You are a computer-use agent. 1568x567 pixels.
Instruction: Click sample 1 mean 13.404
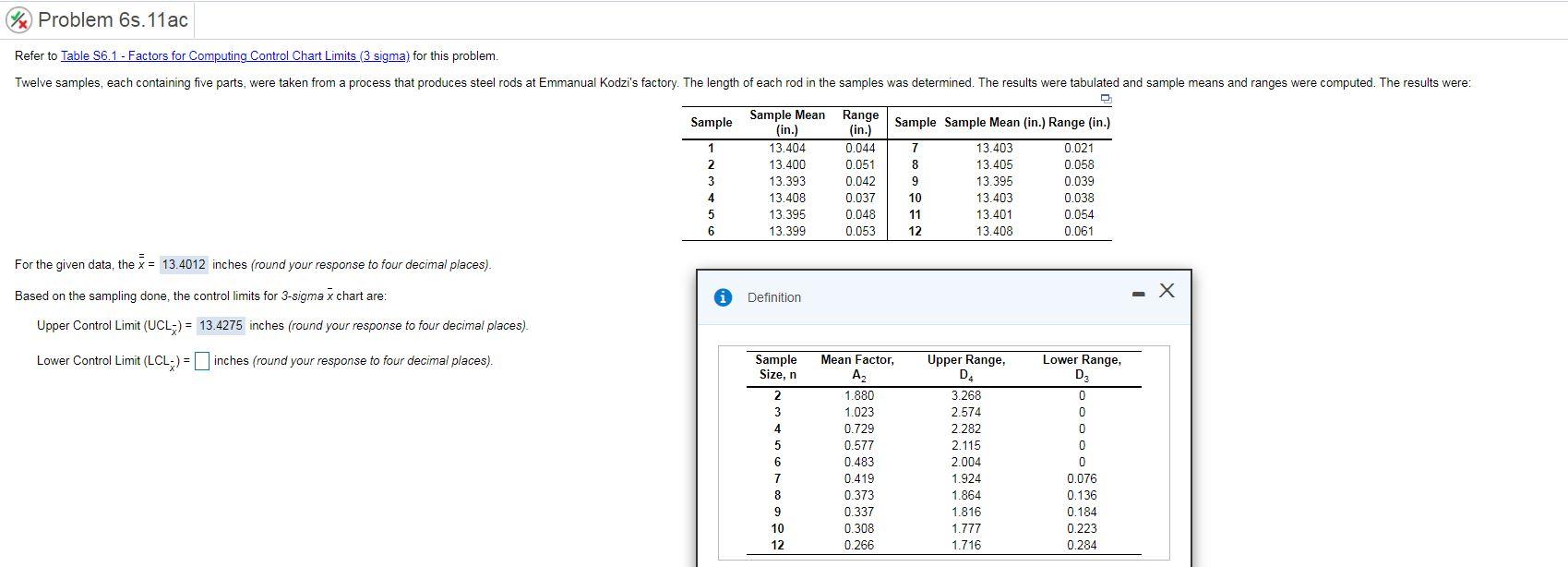787,148
